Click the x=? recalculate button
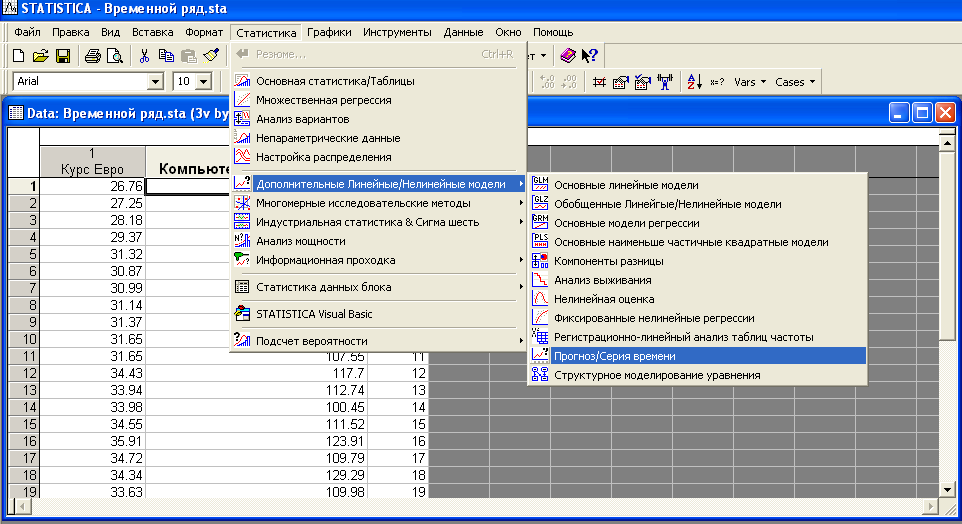 717,82
